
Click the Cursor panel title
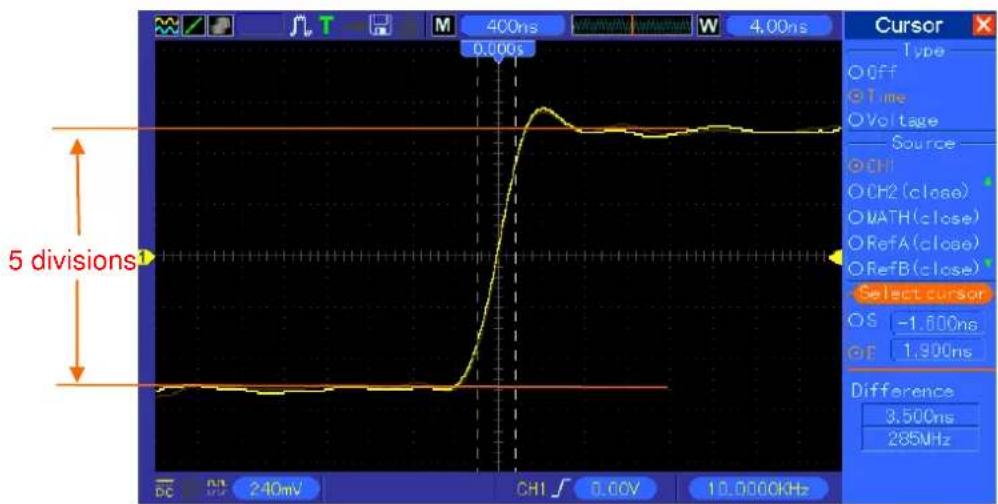(908, 25)
